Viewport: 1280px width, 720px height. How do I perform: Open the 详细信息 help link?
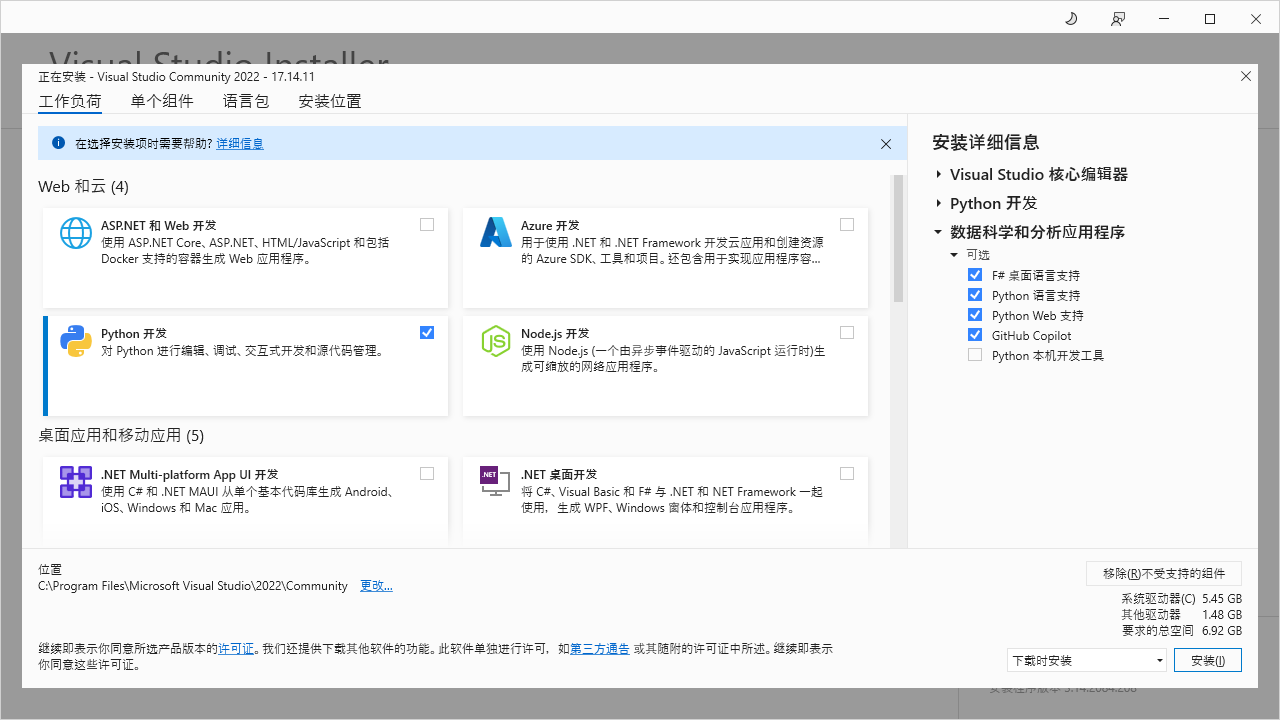click(240, 144)
